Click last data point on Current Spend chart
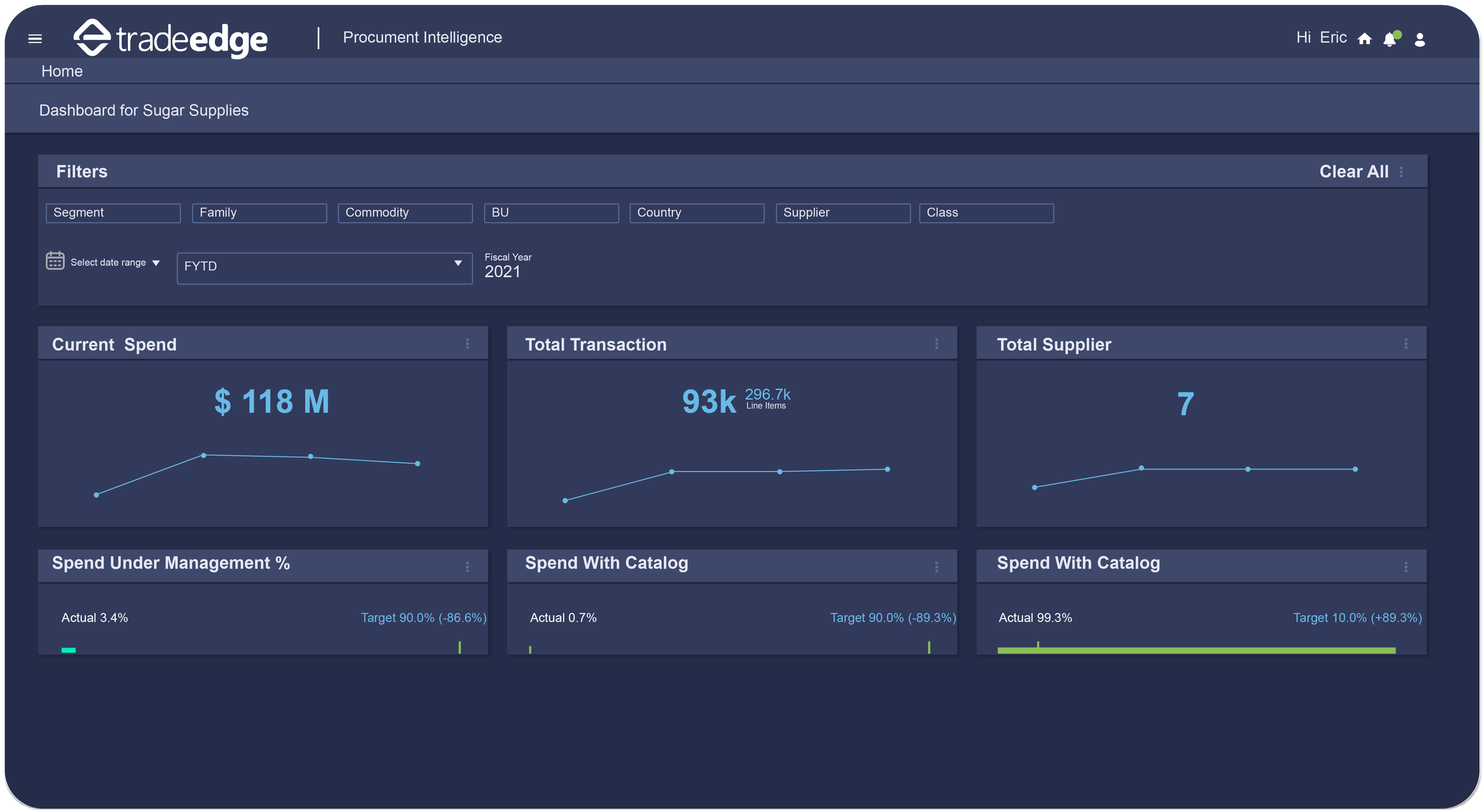 point(418,464)
